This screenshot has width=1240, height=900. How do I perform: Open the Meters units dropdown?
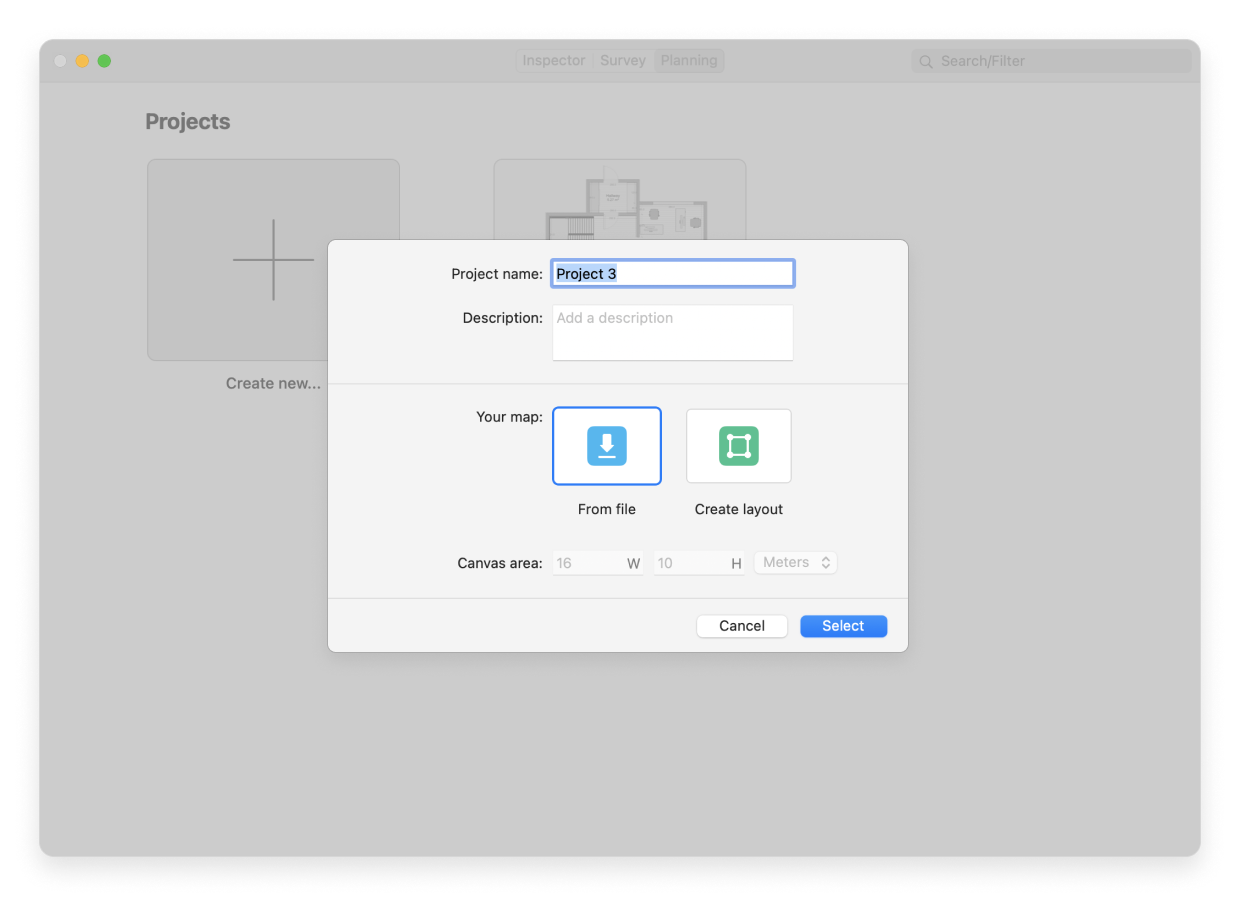795,562
